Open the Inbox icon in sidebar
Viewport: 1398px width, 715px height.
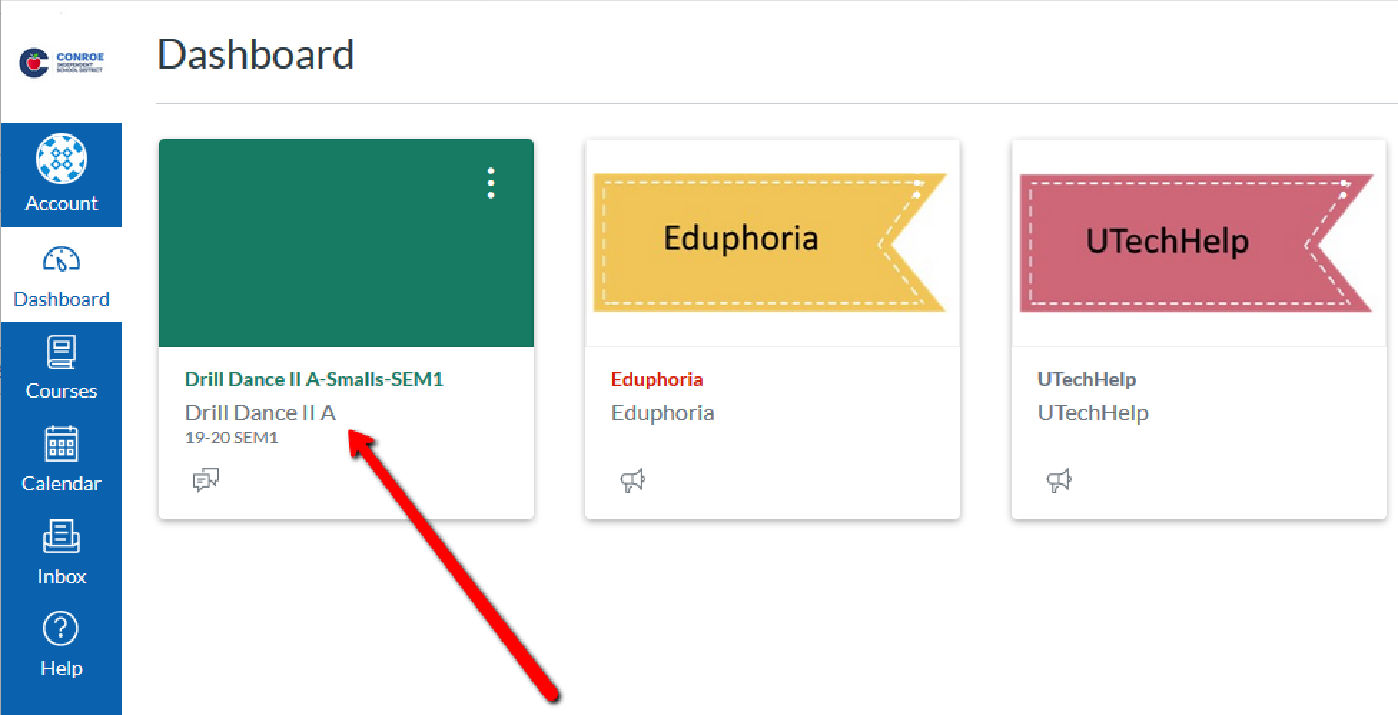coord(61,537)
